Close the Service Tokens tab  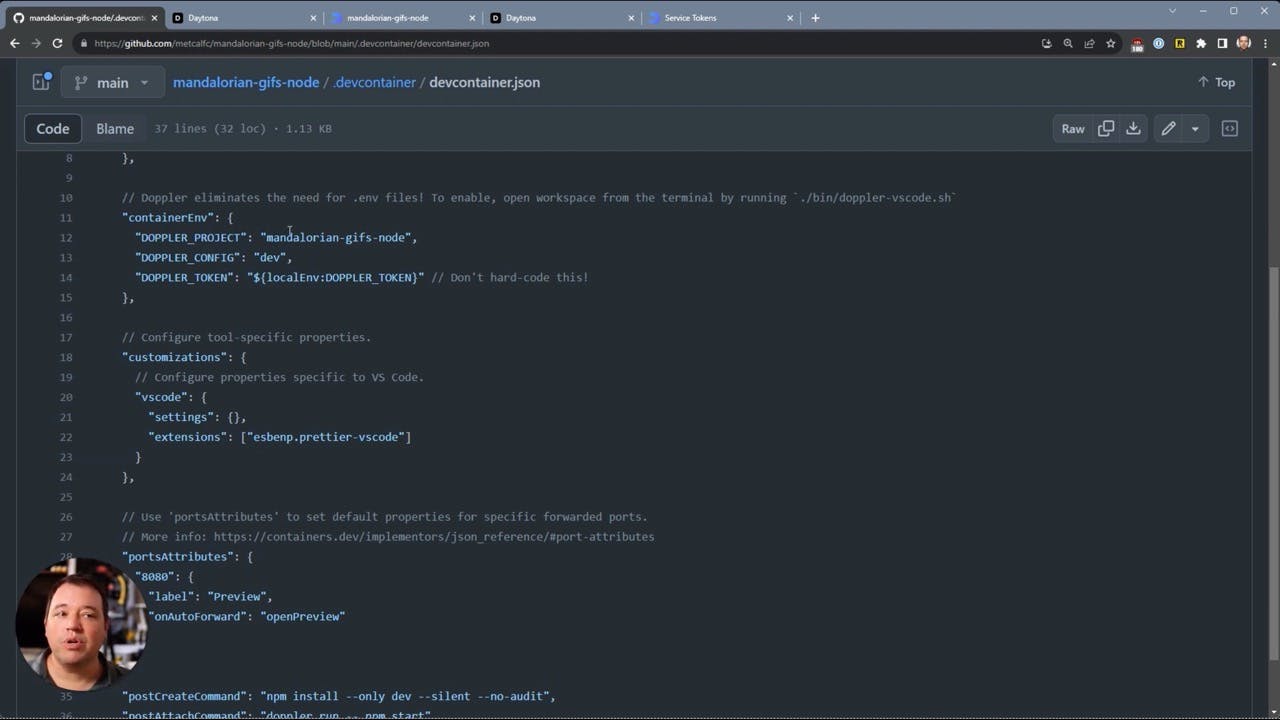(x=790, y=17)
